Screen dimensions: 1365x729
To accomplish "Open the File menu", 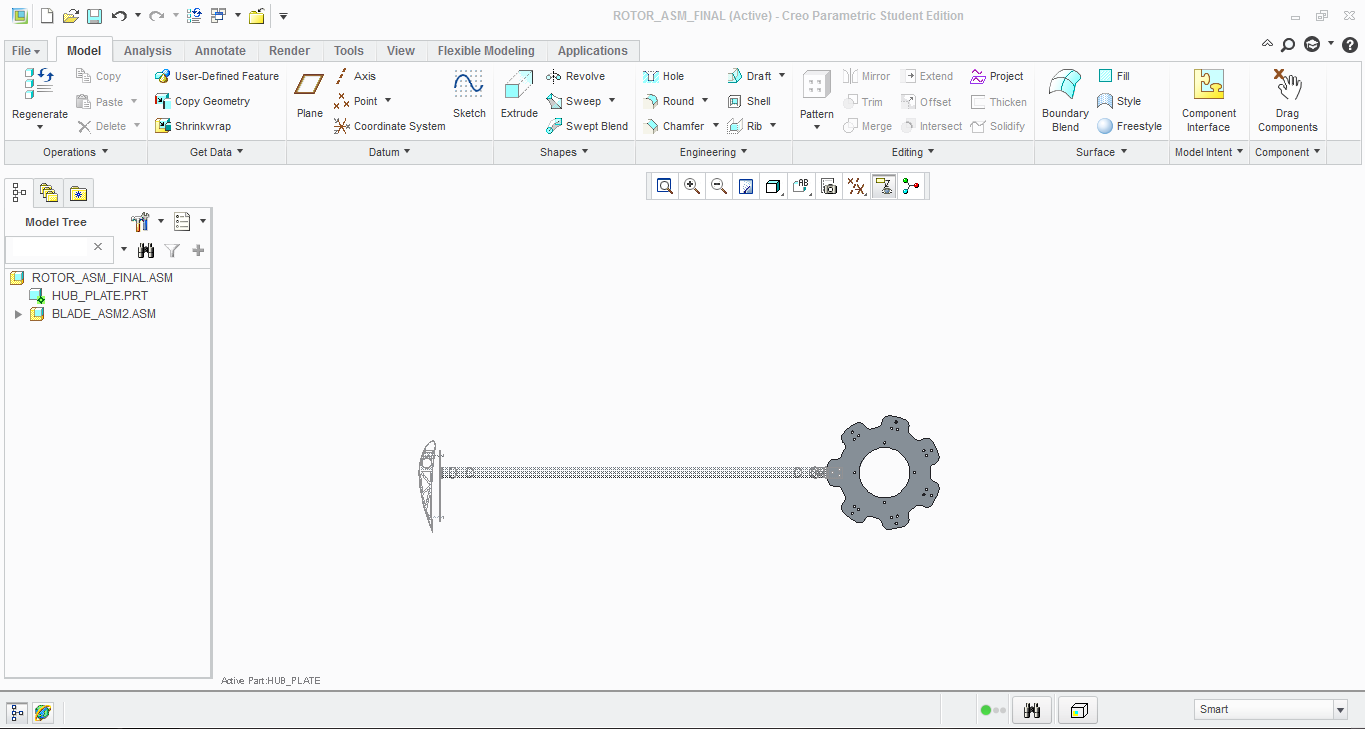I will click(26, 51).
